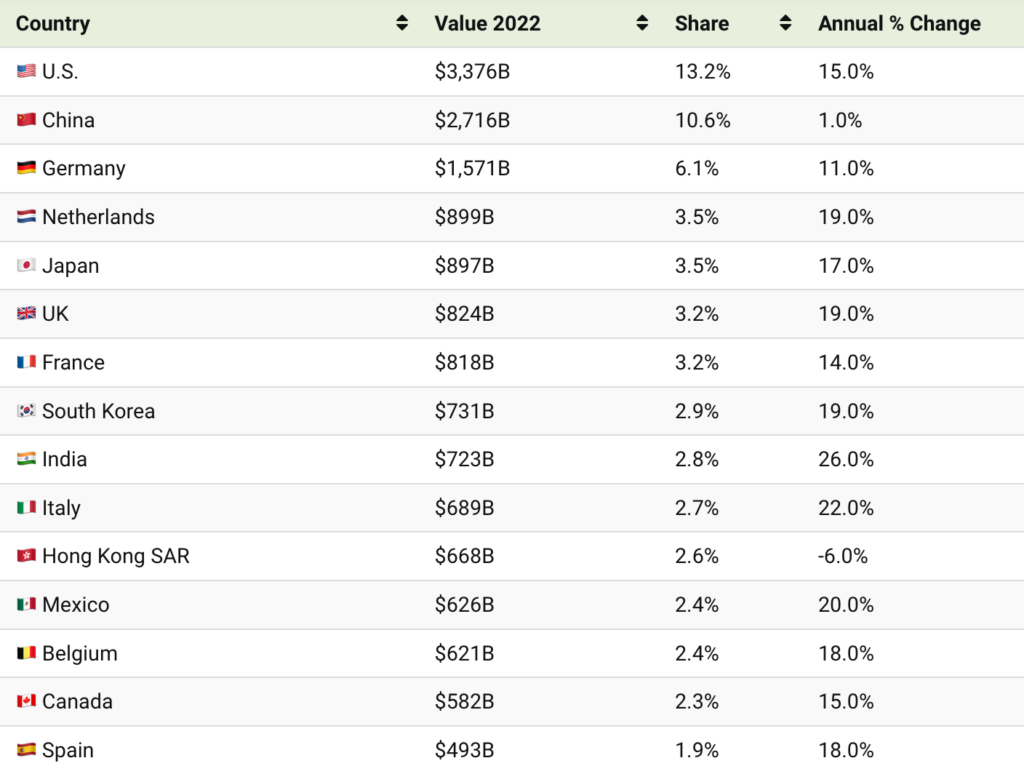
Task: Click the Country column header text
Action: pos(53,24)
